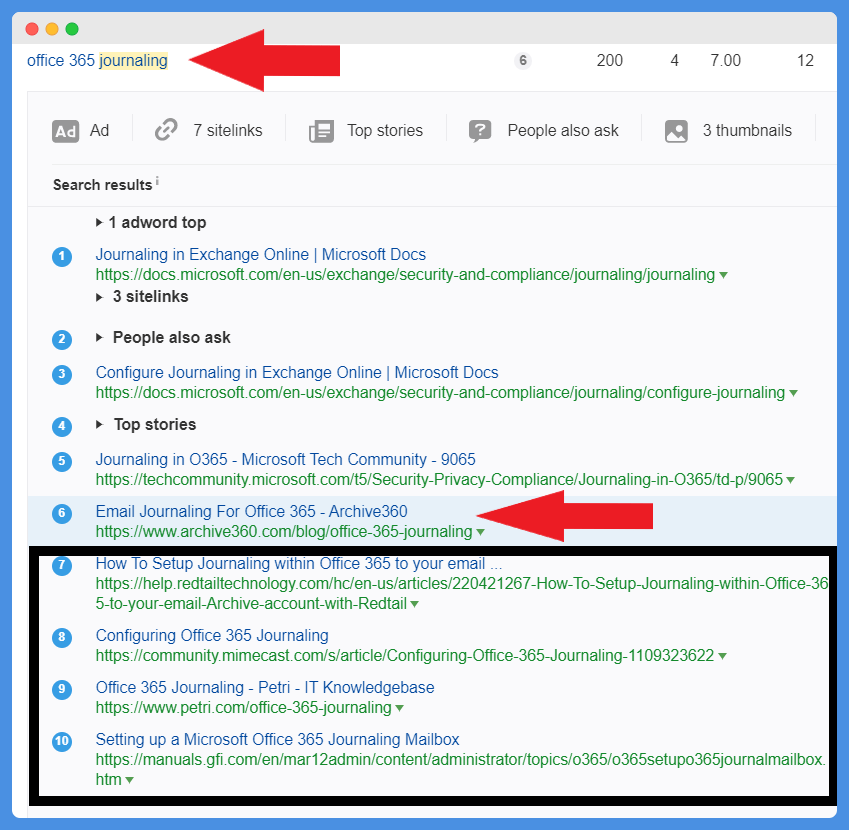Open Email Journaling For Office 365 title
Viewport: 849px width, 830px height.
point(252,511)
